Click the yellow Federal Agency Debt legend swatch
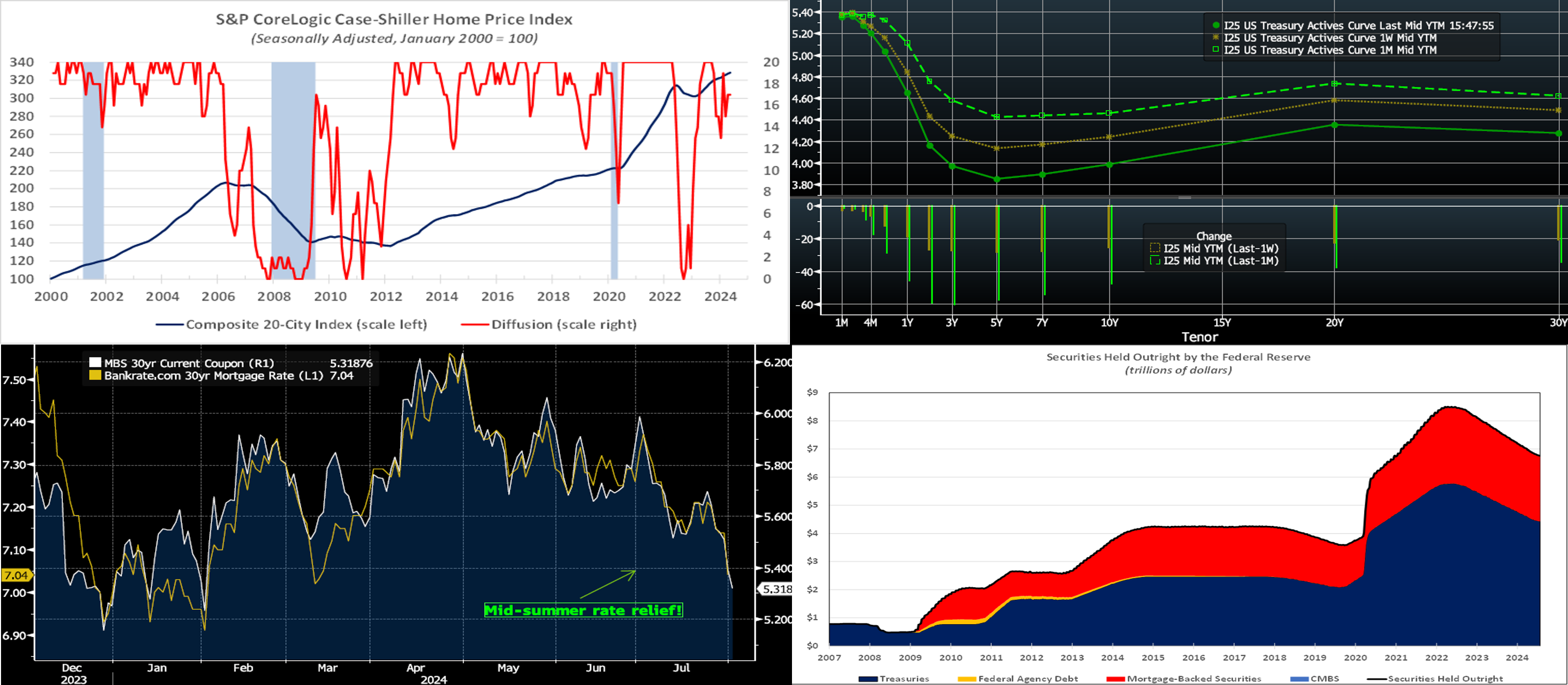The image size is (1568, 685). [x=967, y=678]
